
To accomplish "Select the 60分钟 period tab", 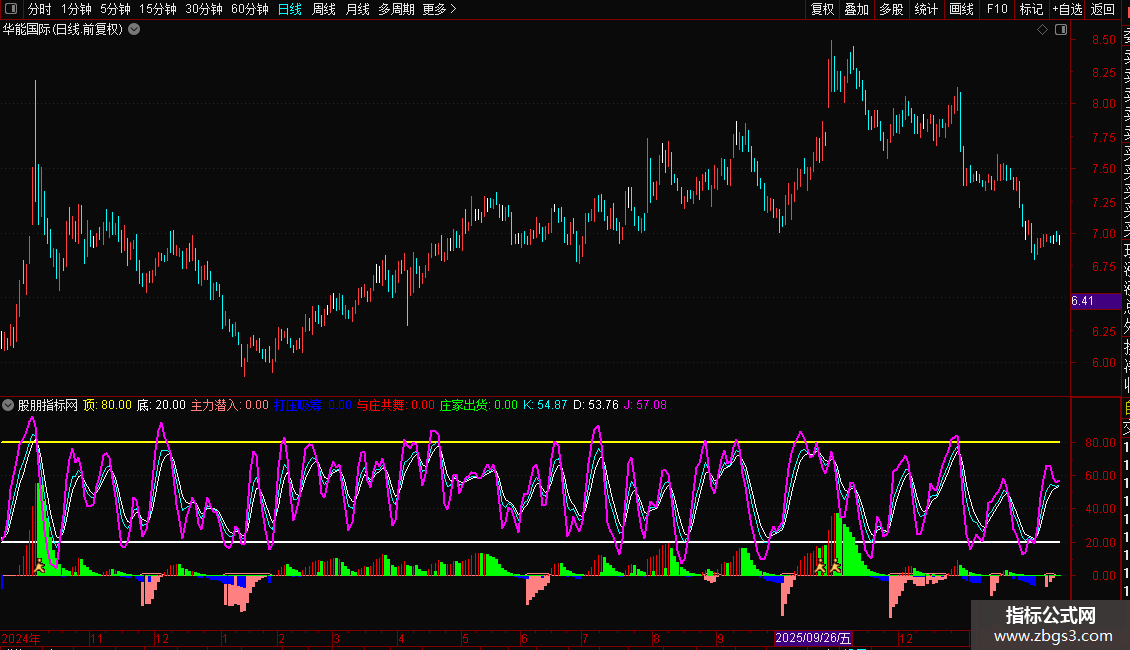I will 250,9.
